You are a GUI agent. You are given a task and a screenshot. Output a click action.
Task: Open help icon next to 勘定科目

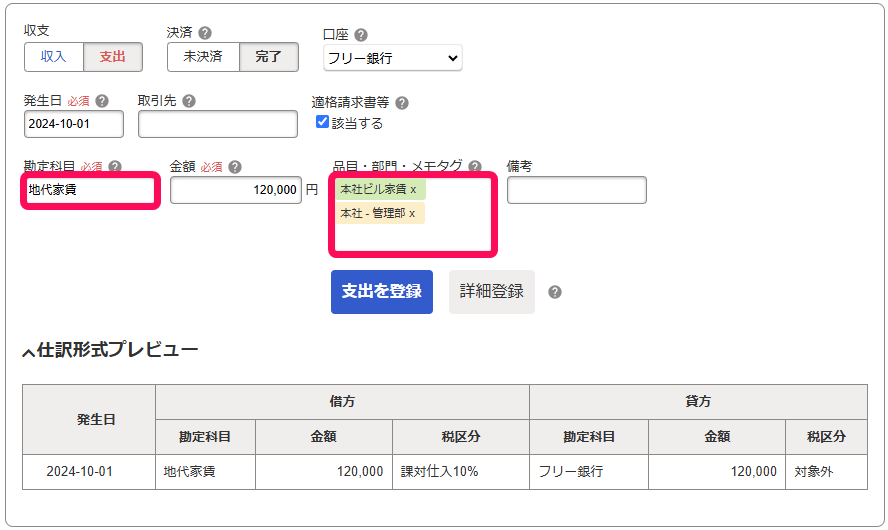pos(115,166)
